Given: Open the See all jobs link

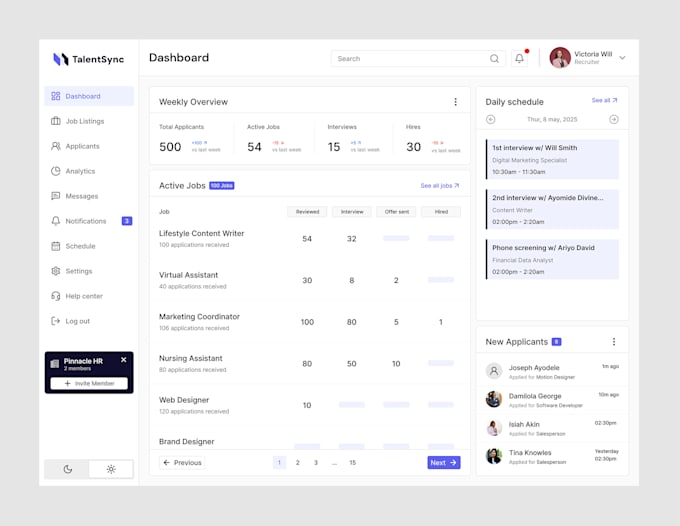Looking at the screenshot, I should pyautogui.click(x=439, y=186).
